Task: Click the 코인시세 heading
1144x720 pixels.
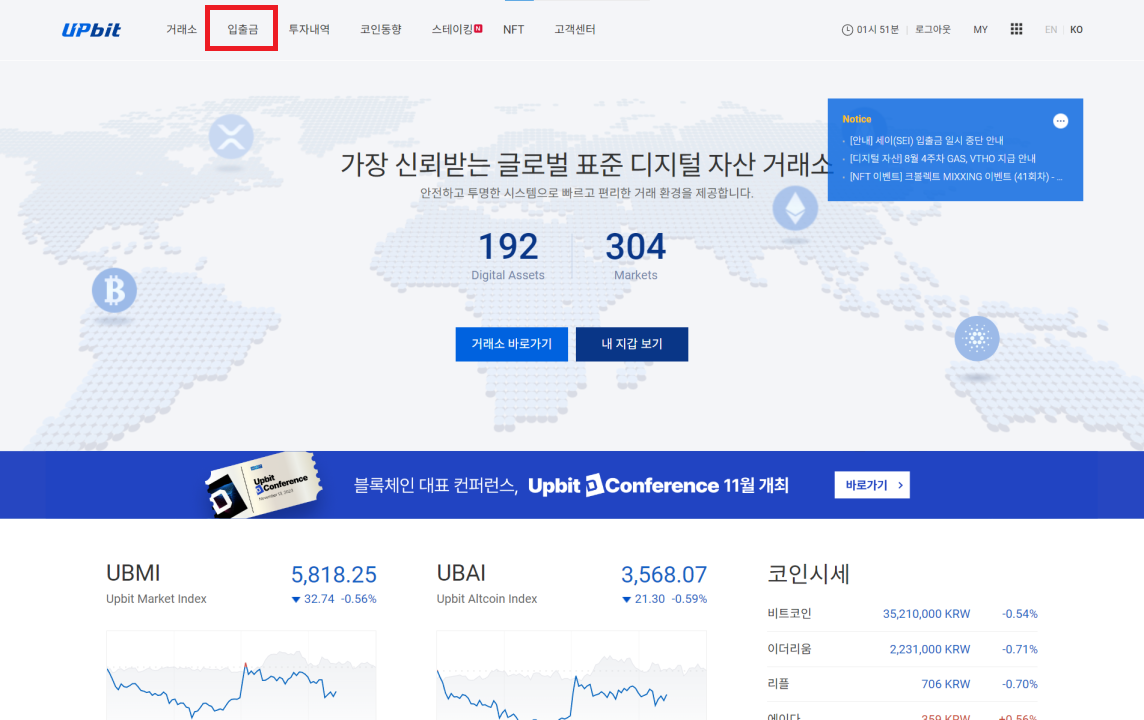Action: tap(808, 574)
